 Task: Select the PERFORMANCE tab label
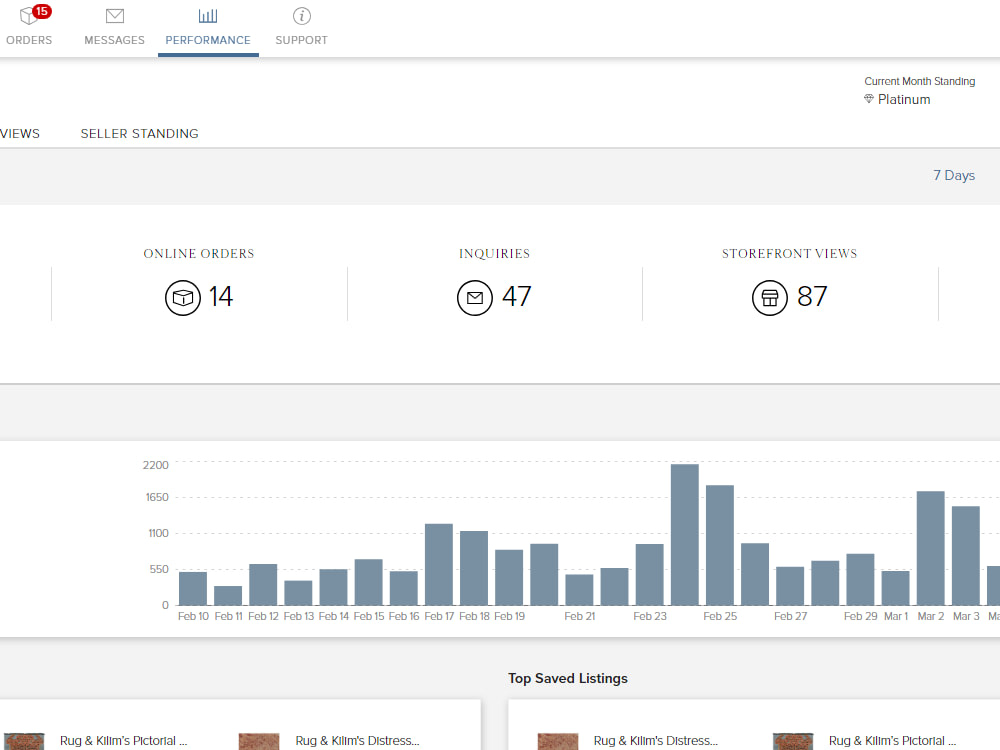[208, 40]
